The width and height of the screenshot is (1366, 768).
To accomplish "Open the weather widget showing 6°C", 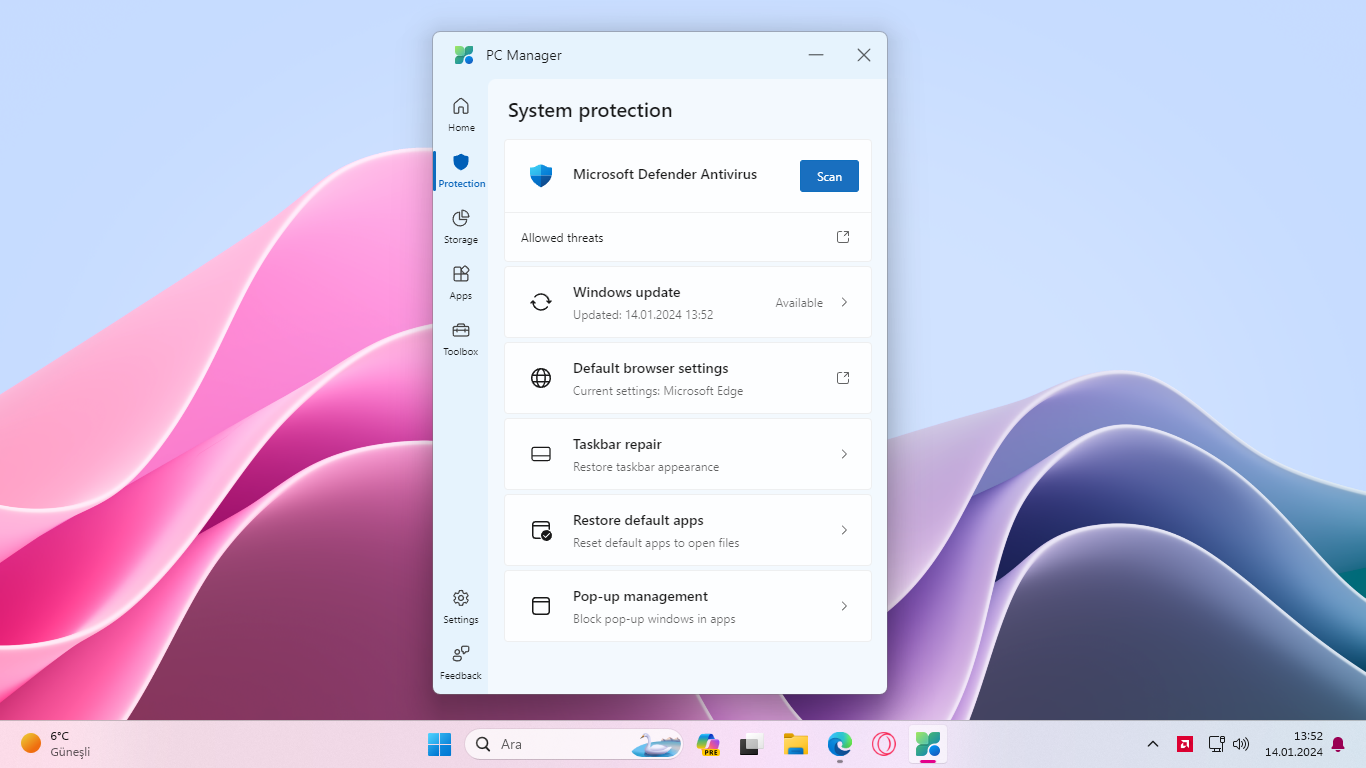I will pos(56,744).
